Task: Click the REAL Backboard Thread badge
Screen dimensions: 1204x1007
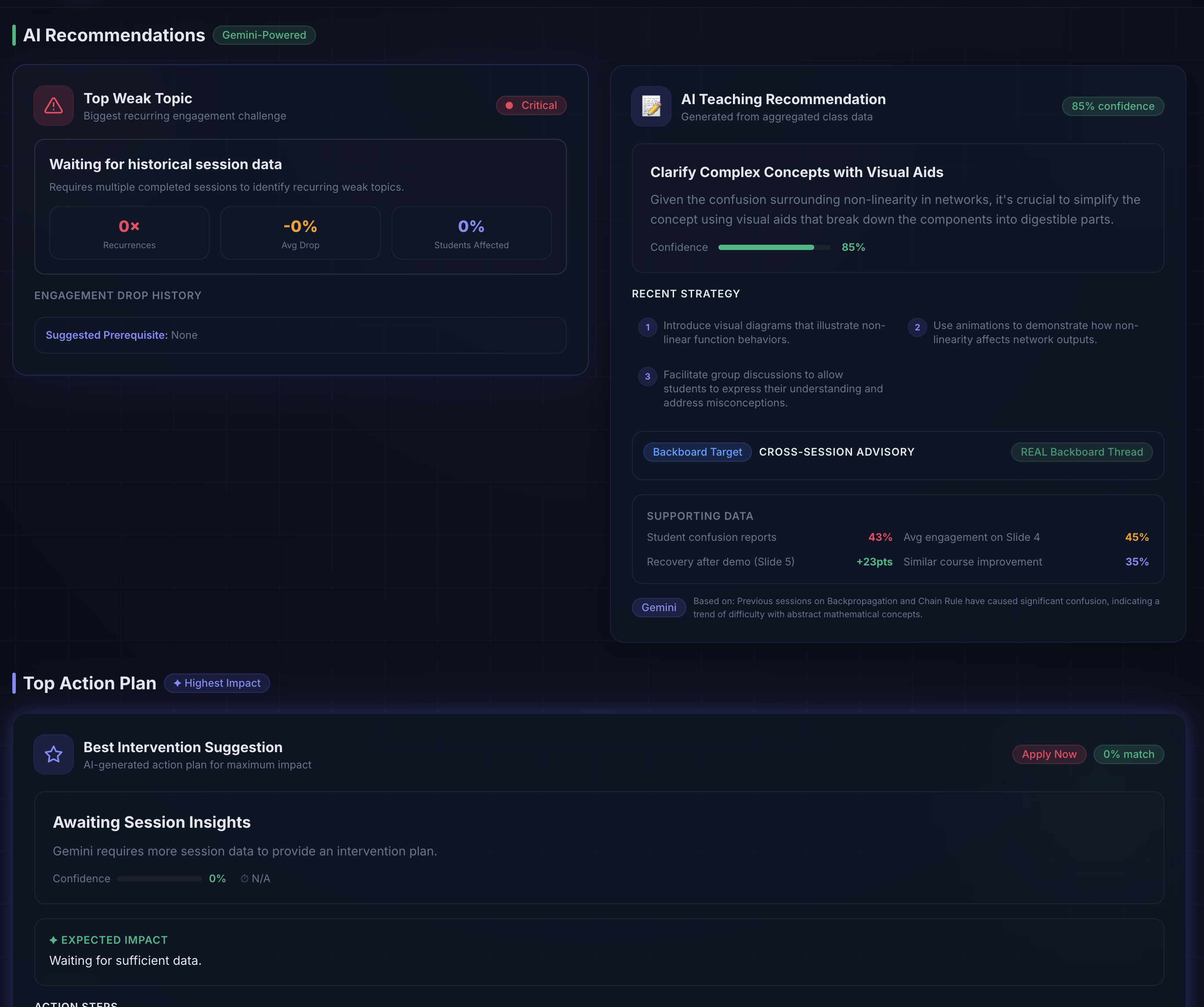Action: tap(1081, 452)
